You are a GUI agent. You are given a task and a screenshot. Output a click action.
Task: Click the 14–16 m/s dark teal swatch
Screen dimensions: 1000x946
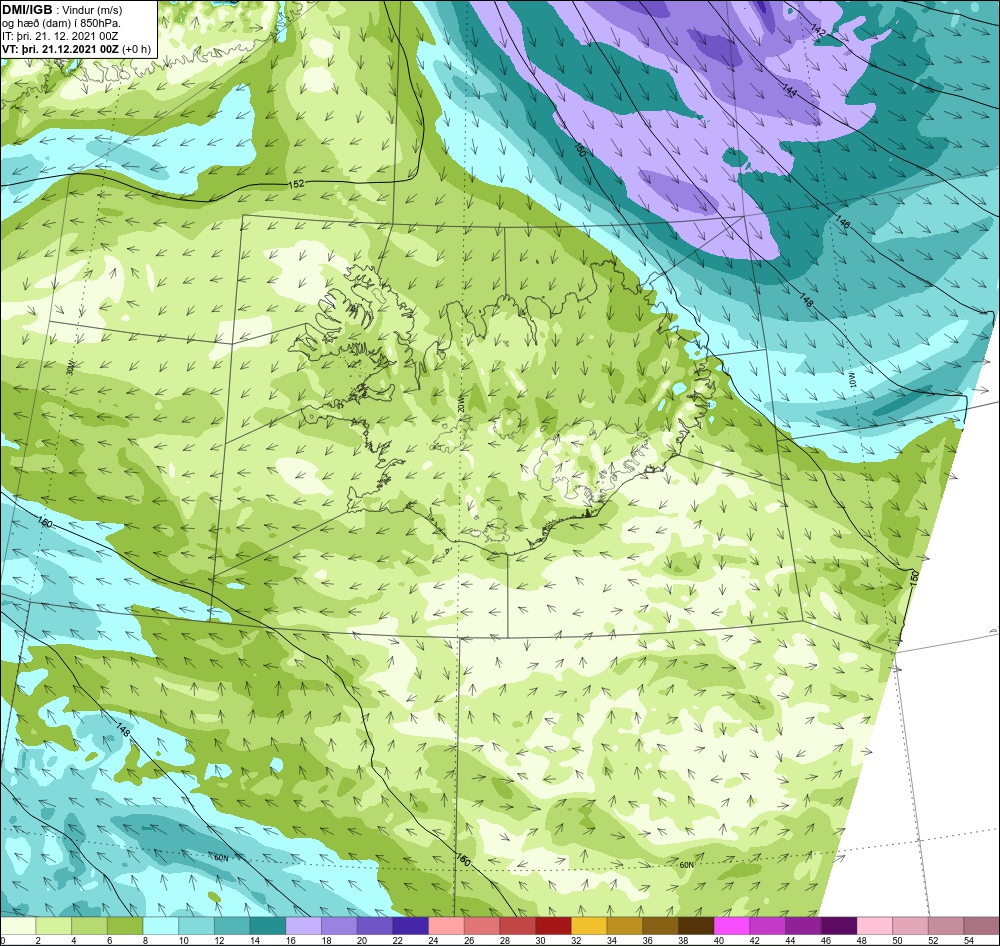[268, 926]
